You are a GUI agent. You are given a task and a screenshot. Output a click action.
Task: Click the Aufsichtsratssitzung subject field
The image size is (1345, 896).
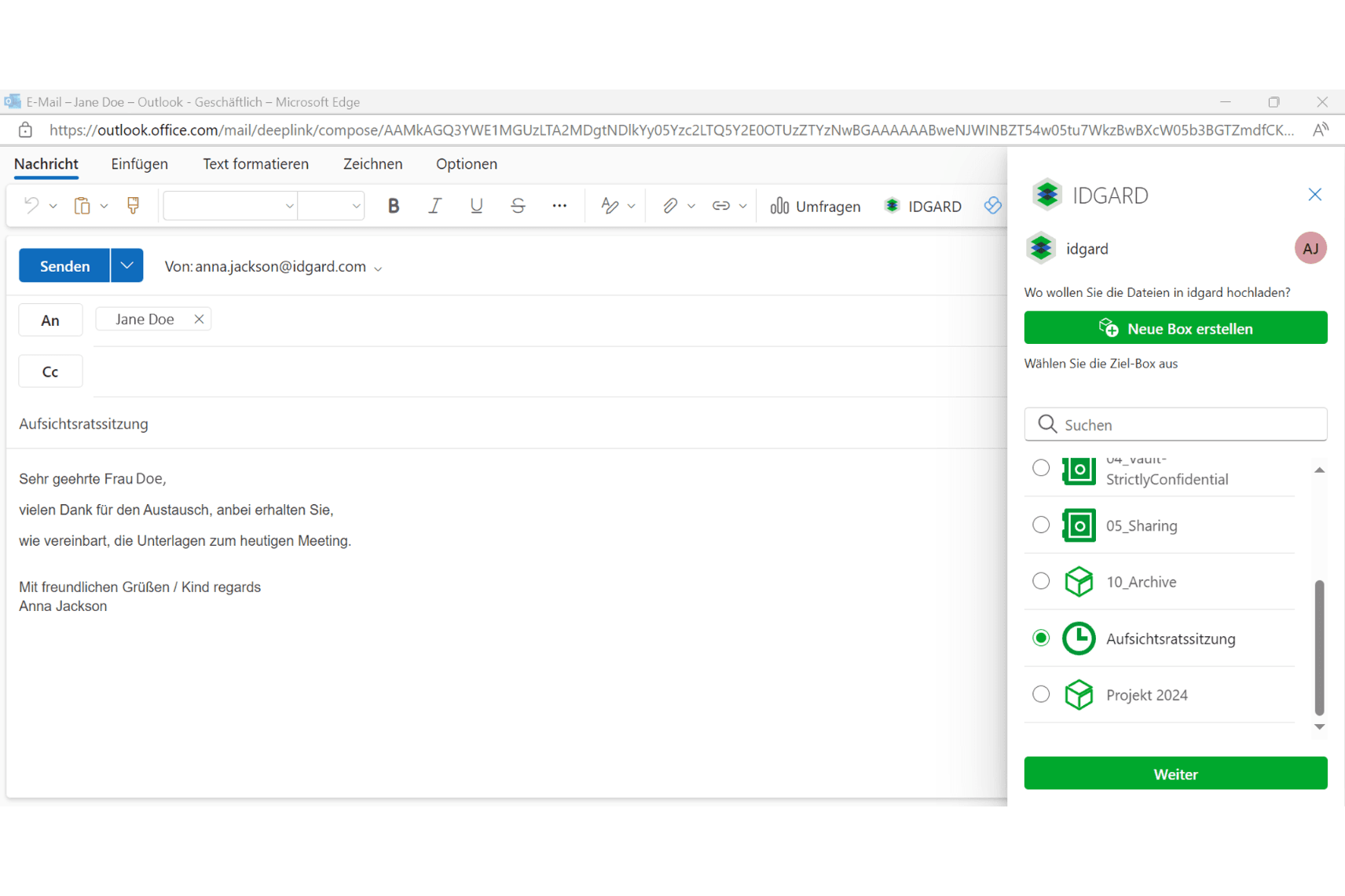[507, 424]
